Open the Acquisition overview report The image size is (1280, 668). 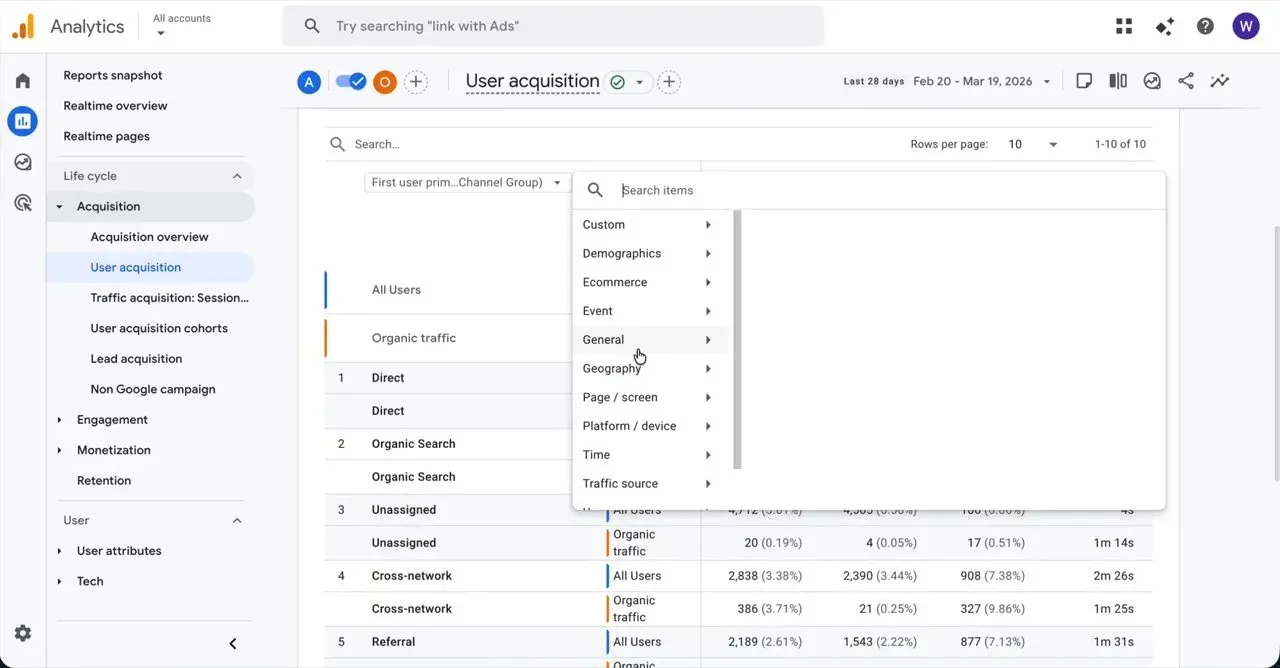click(150, 237)
